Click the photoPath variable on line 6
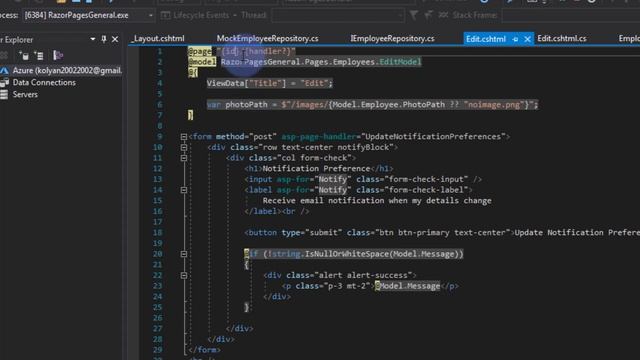Image resolution: width=640 pixels, height=360 pixels. 246,105
